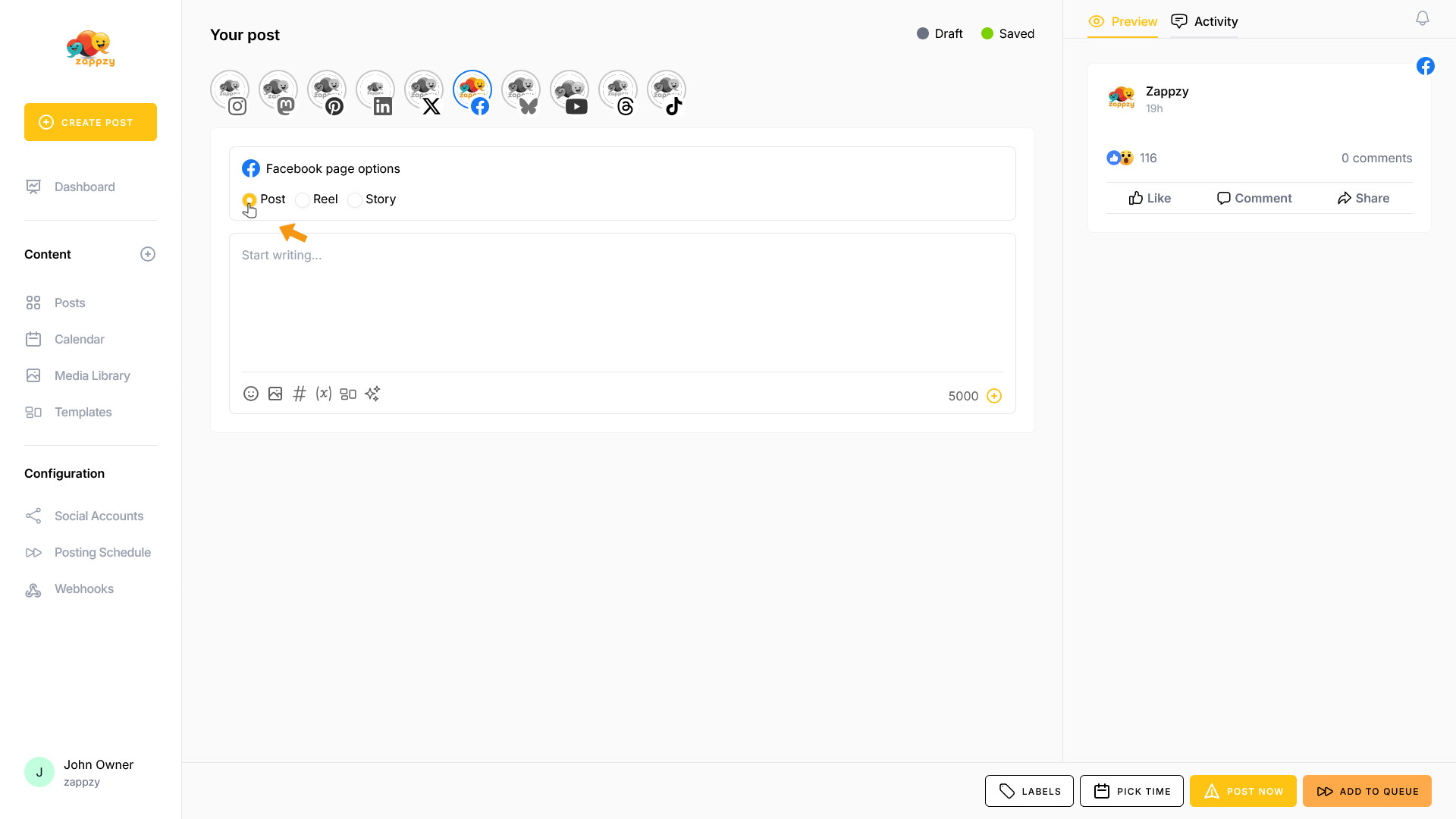The width and height of the screenshot is (1456, 819).
Task: Choose the Reel radio option
Action: point(303,200)
